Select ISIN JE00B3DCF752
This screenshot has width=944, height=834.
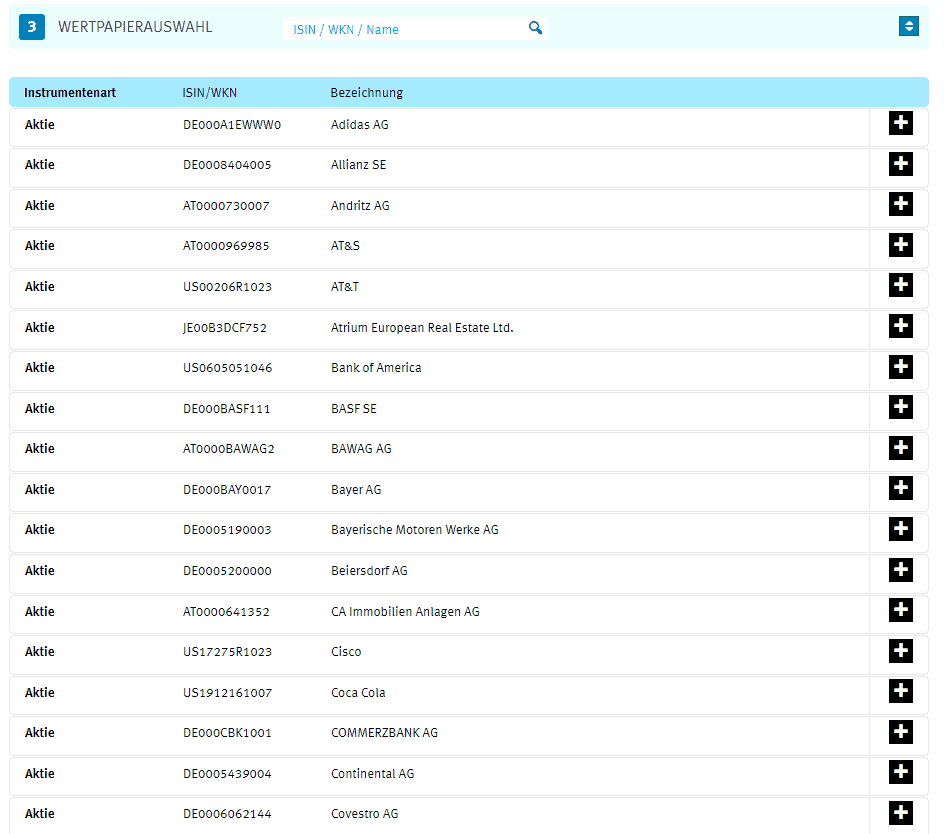(225, 328)
